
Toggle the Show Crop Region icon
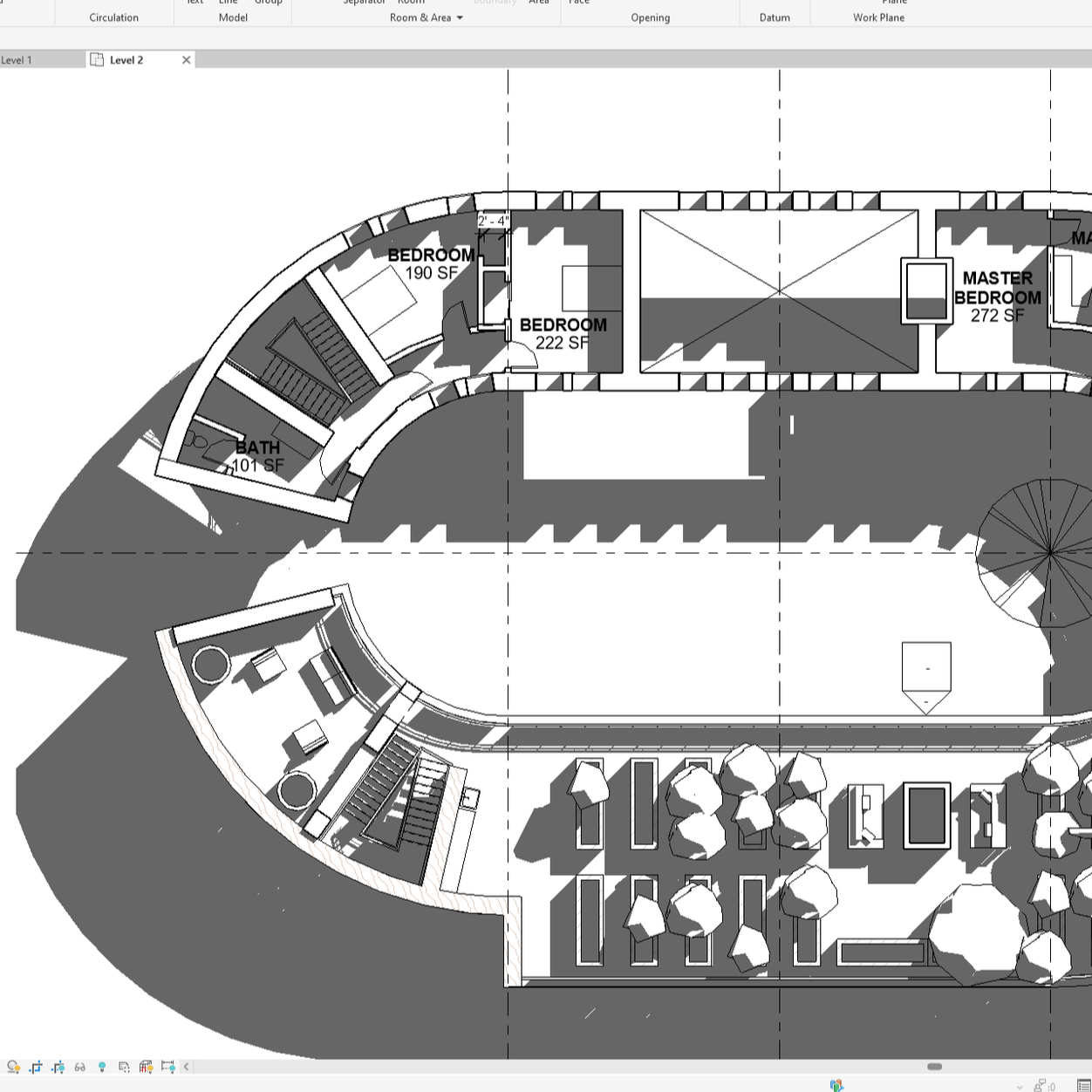coord(58,1067)
